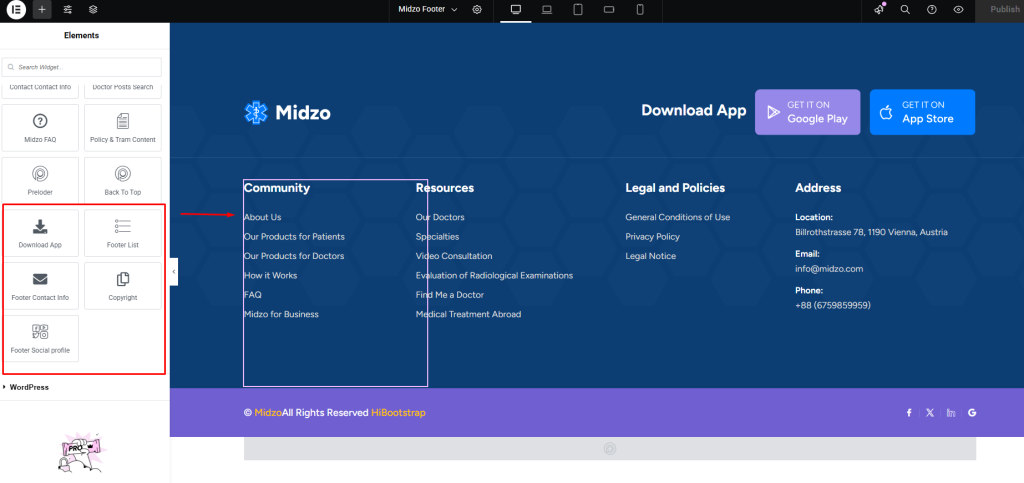Click the add element plus icon
This screenshot has width=1024, height=483.
click(x=42, y=10)
